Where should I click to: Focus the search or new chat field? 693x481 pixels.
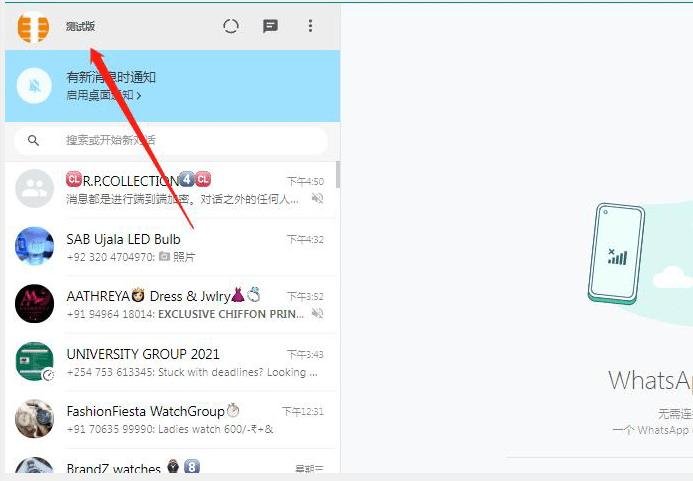click(171, 141)
